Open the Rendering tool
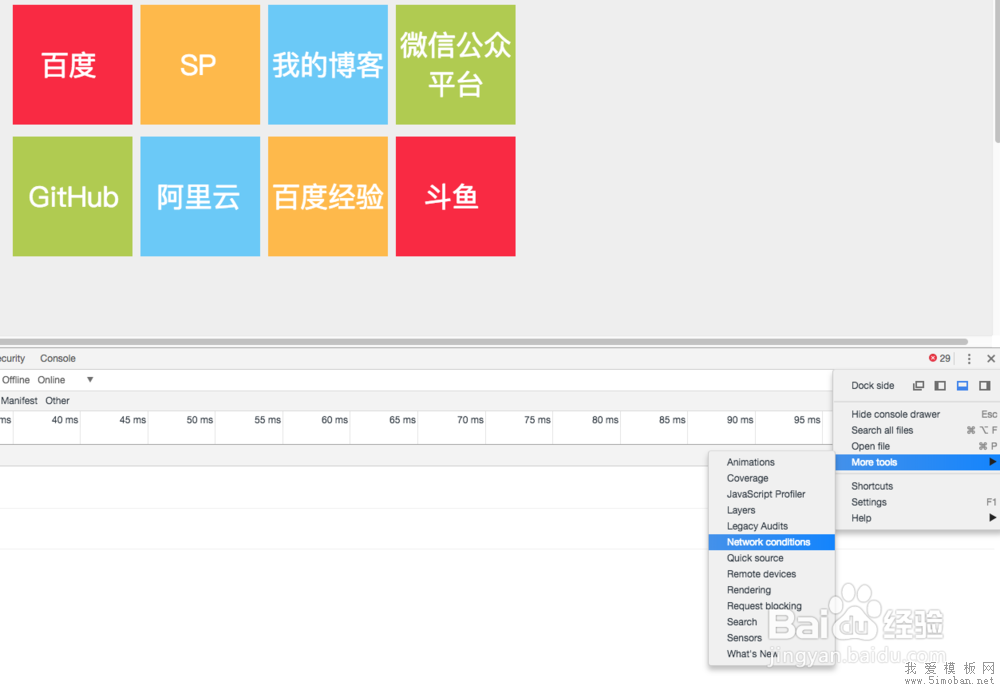This screenshot has height=690, width=1000. pos(772,590)
